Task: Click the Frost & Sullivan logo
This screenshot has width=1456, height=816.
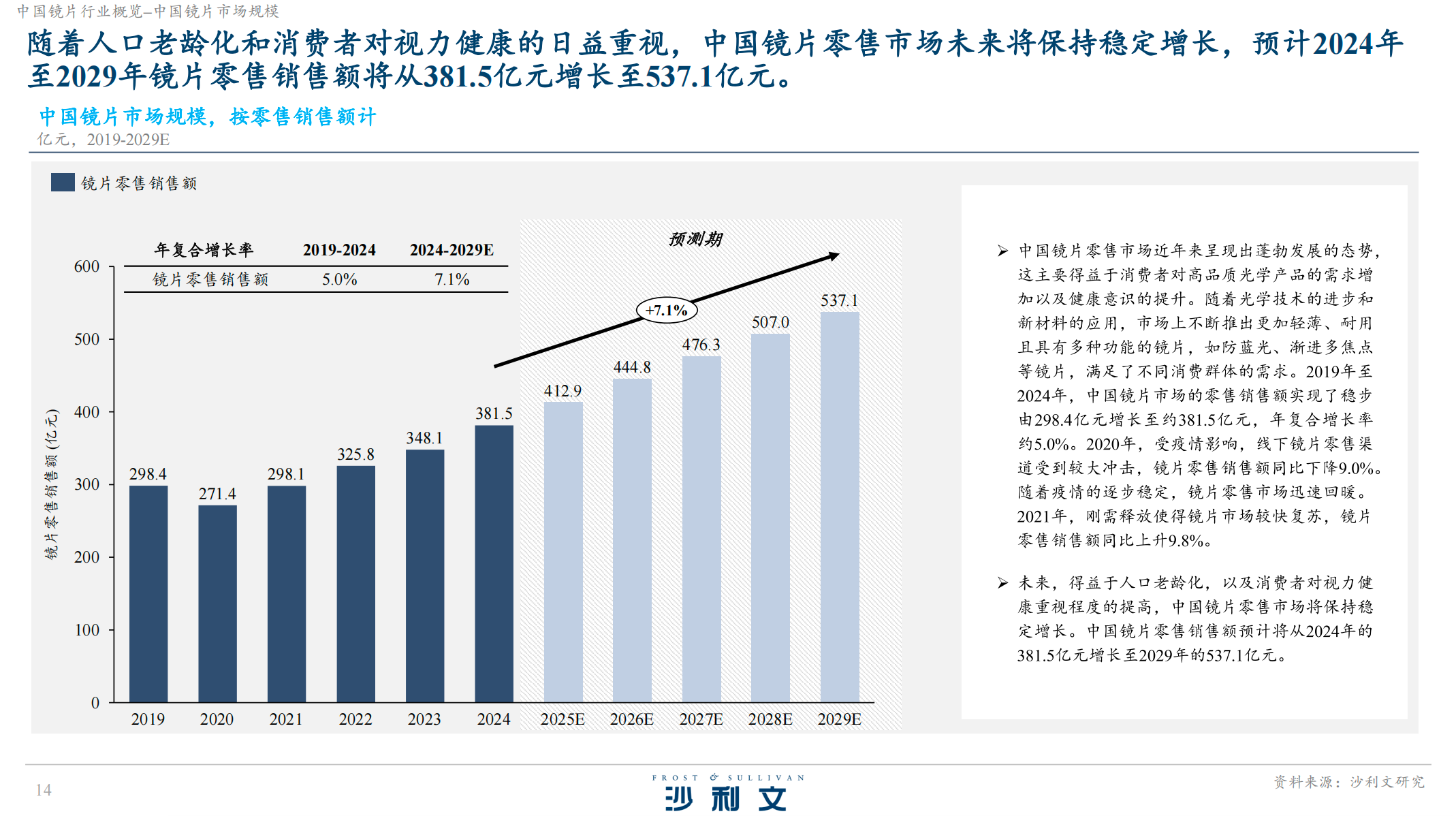Action: 727,794
